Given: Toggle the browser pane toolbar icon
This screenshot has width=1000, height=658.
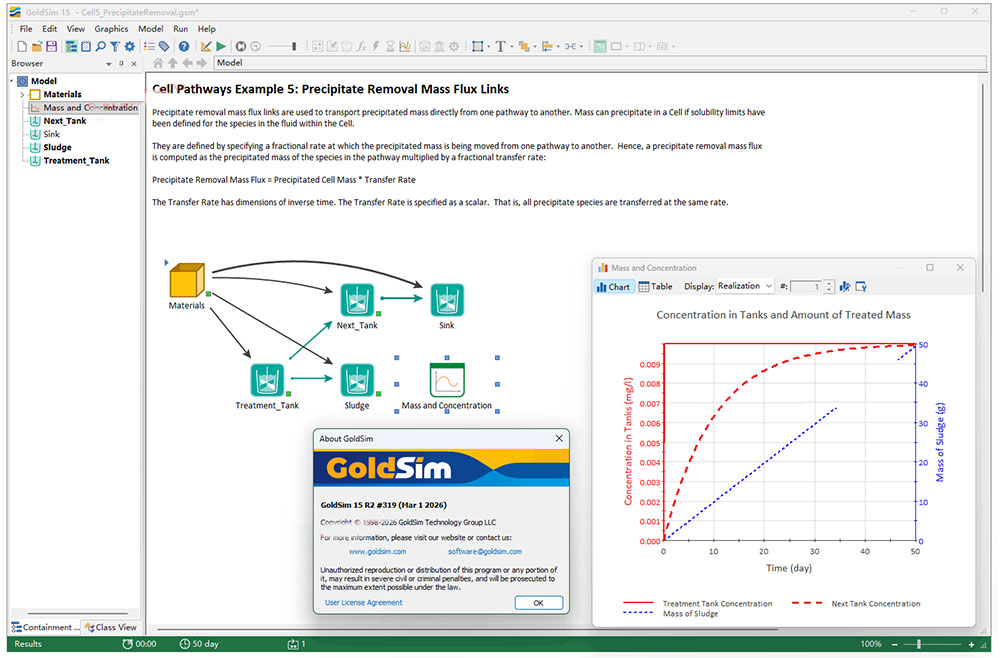Looking at the screenshot, I should pyautogui.click(x=71, y=46).
